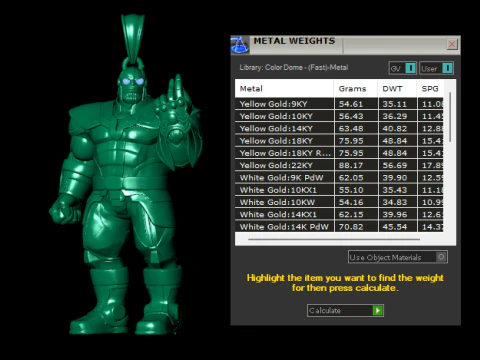Click the 63.48 grams value
This screenshot has width=480, height=360.
click(351, 129)
